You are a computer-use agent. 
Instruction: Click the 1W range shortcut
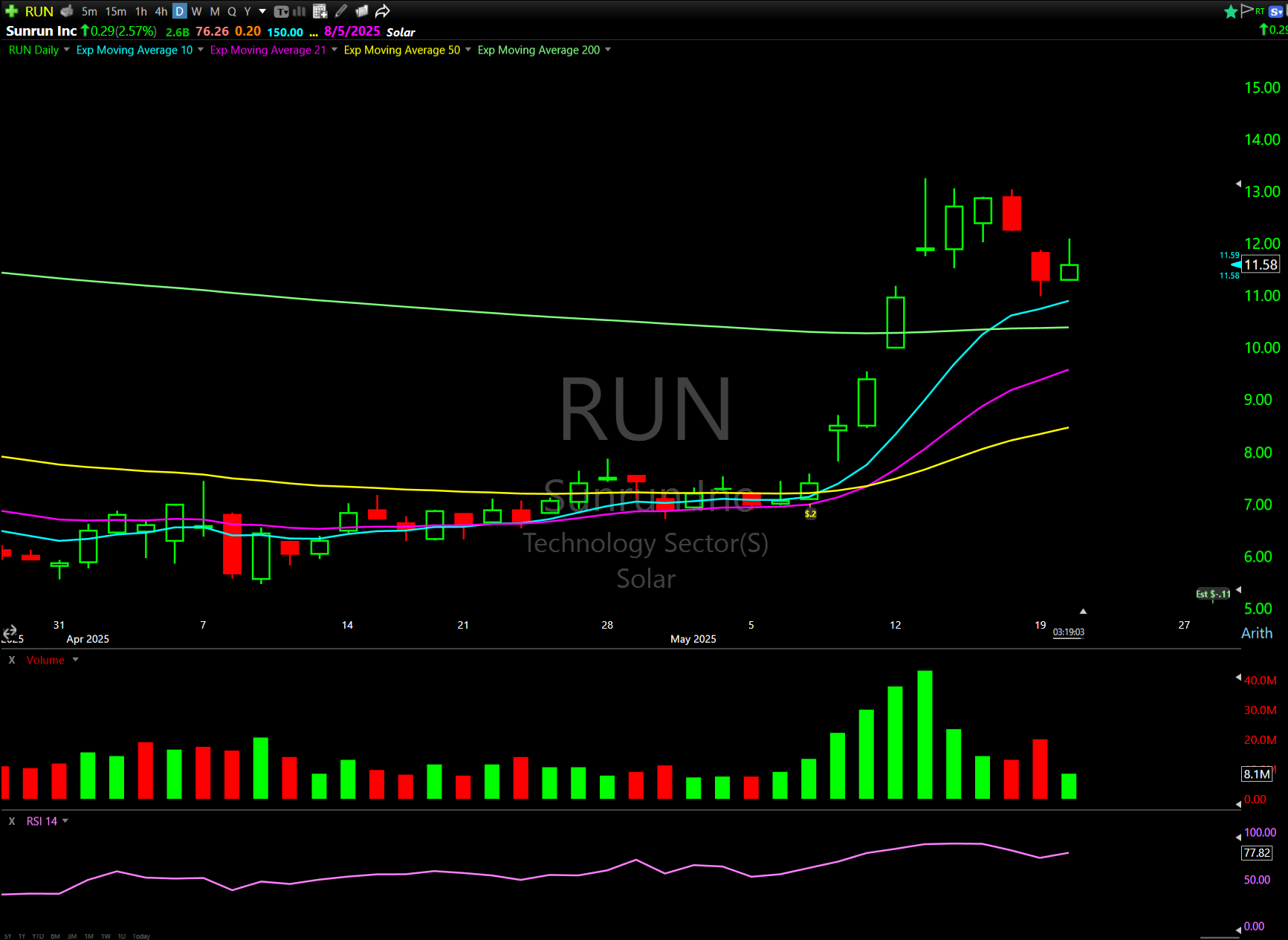click(x=106, y=936)
